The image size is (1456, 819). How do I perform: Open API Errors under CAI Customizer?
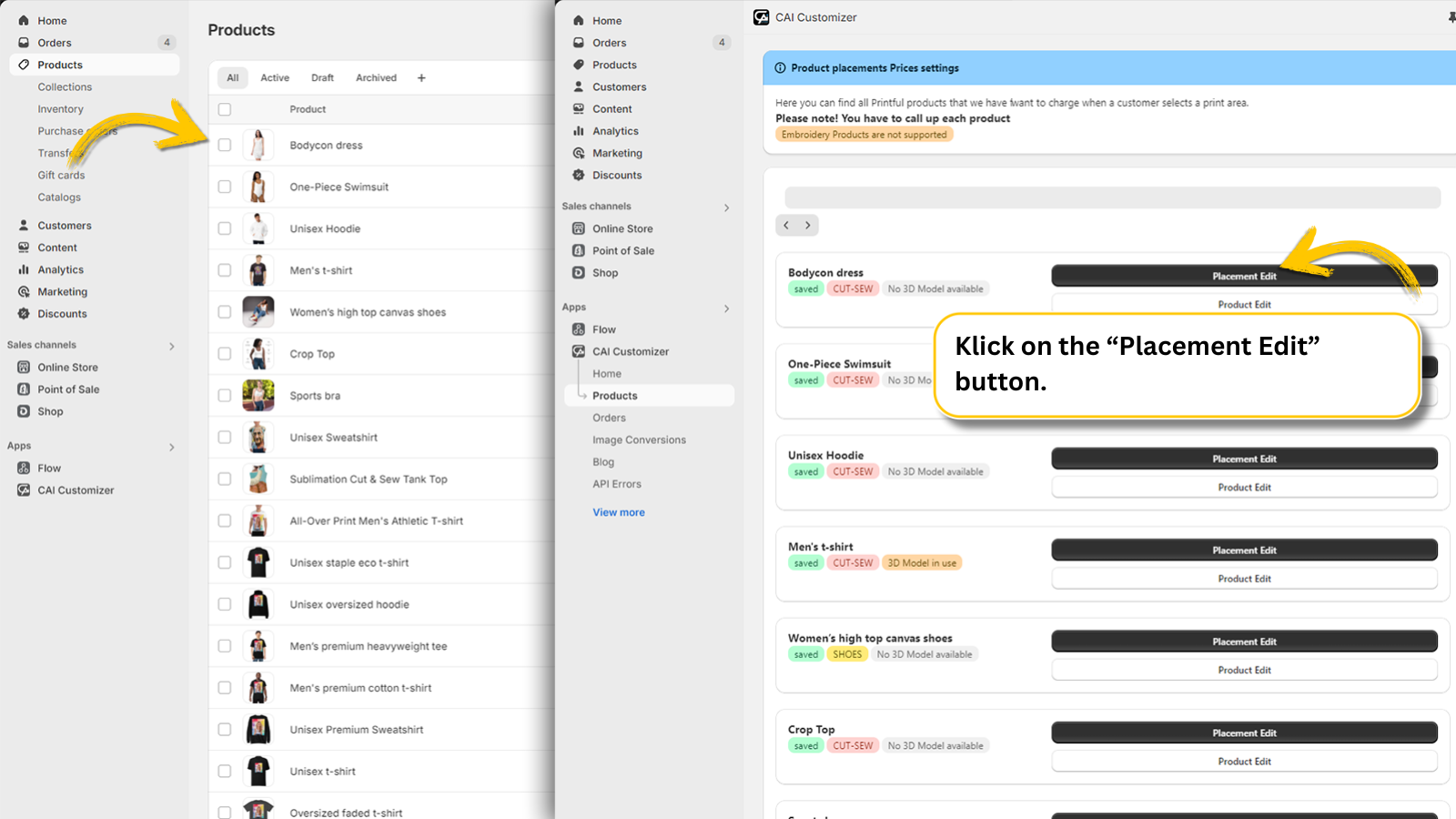point(617,484)
